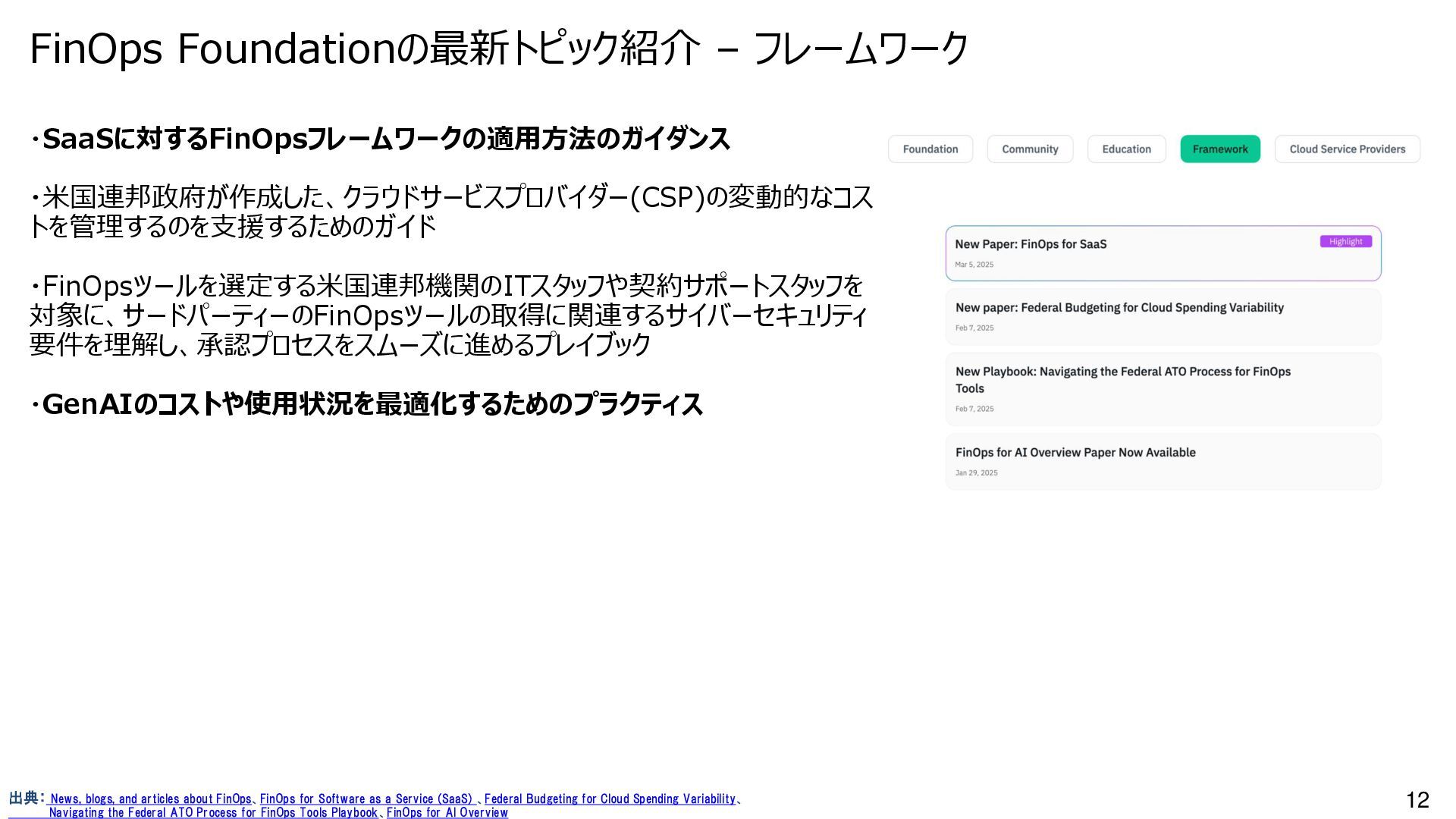1456x819 pixels.
Task: Select the Community tab
Action: tap(1030, 149)
